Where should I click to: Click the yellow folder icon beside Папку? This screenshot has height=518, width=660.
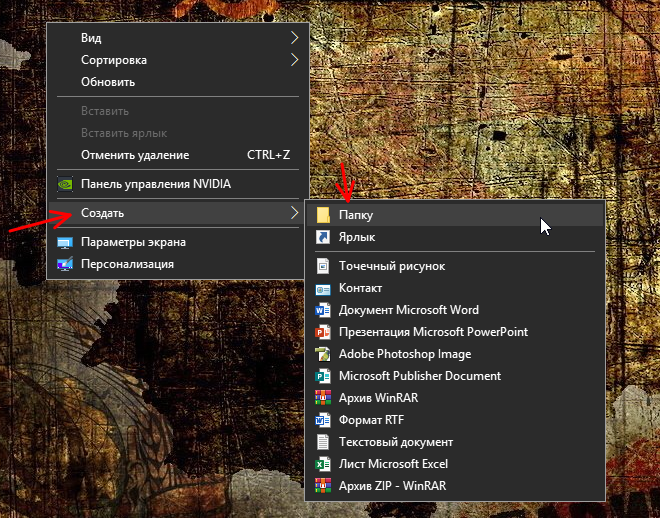click(323, 215)
